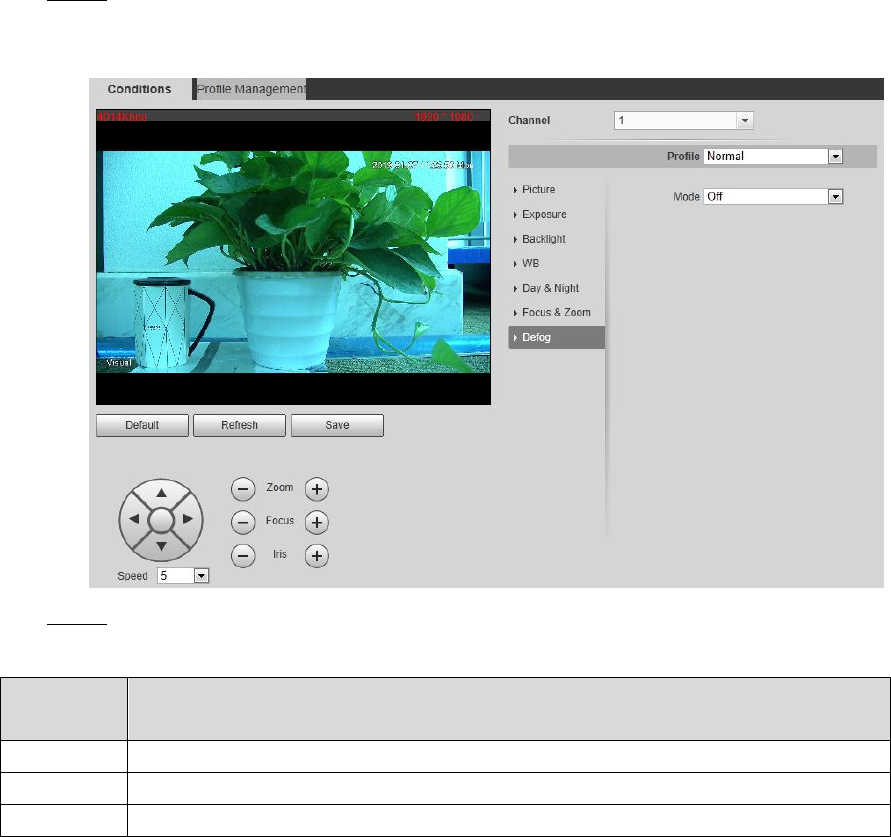Tilt camera up with PTZ arrow
The height and width of the screenshot is (837, 891).
click(x=161, y=493)
